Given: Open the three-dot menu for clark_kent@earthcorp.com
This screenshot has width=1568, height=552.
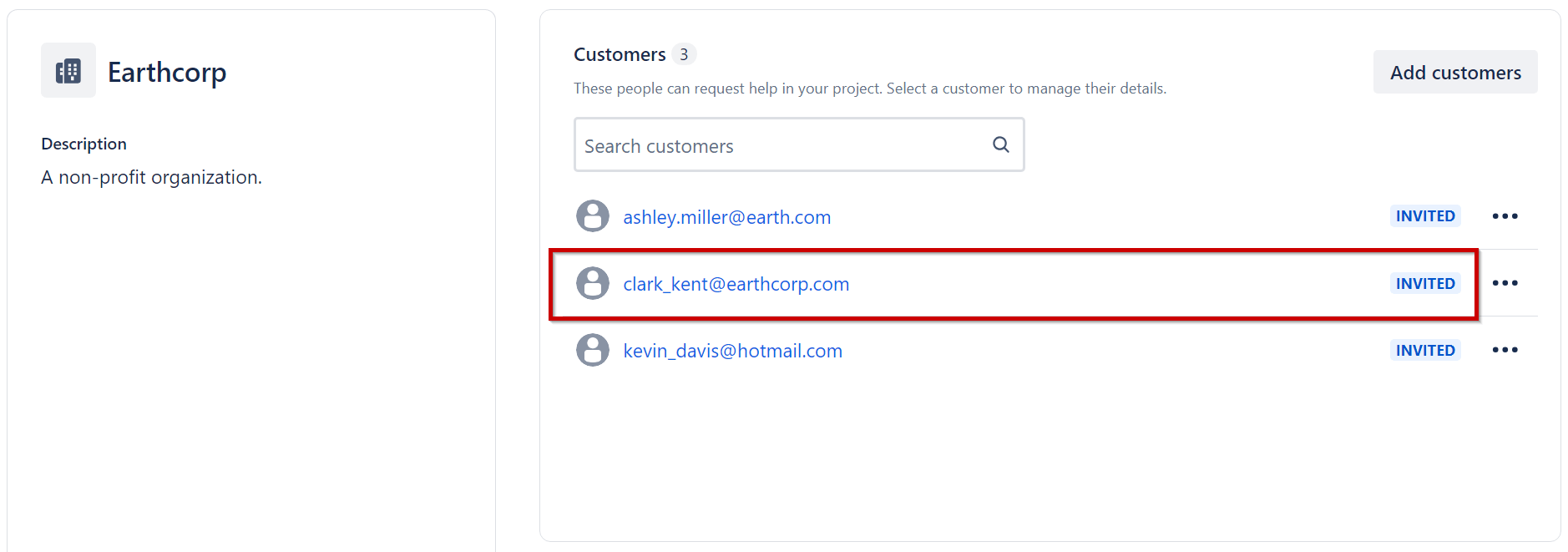Looking at the screenshot, I should pos(1505,283).
